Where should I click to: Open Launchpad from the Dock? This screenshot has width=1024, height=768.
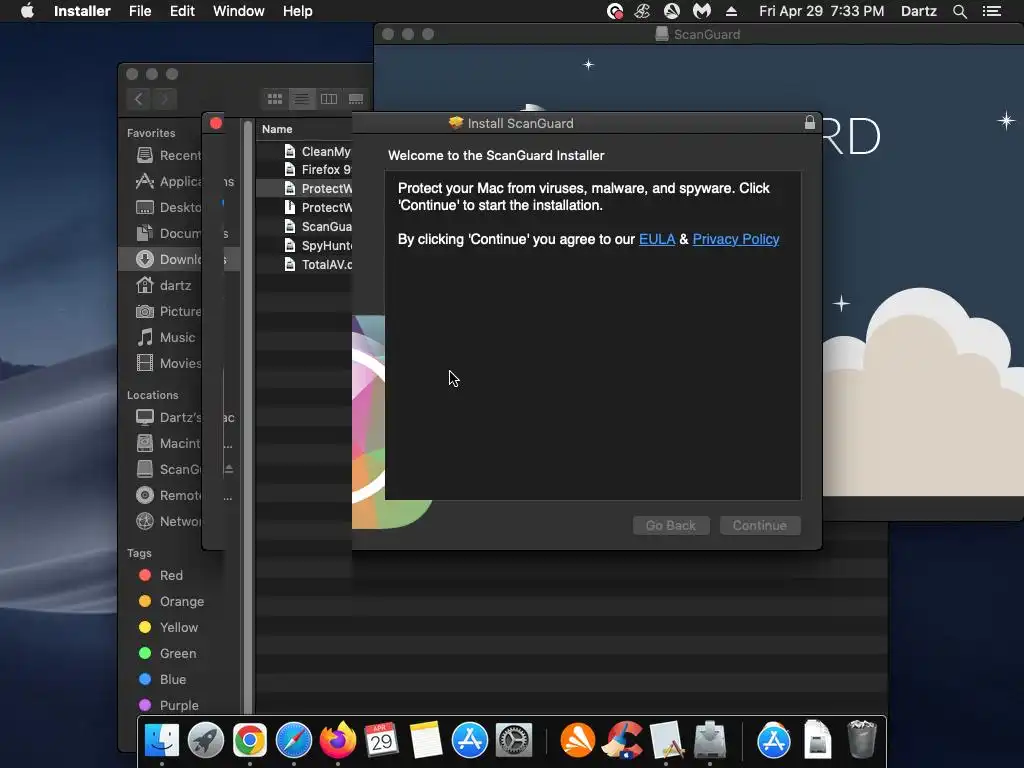(206, 740)
